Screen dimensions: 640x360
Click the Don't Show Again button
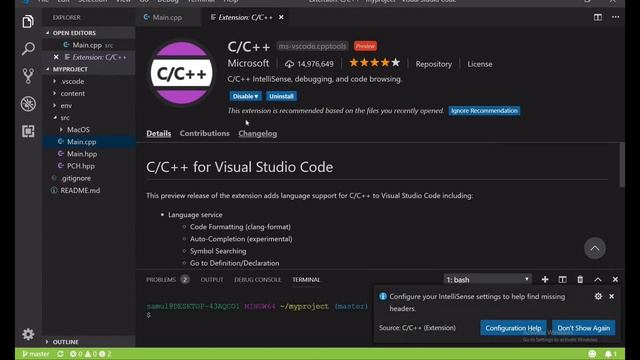click(584, 328)
